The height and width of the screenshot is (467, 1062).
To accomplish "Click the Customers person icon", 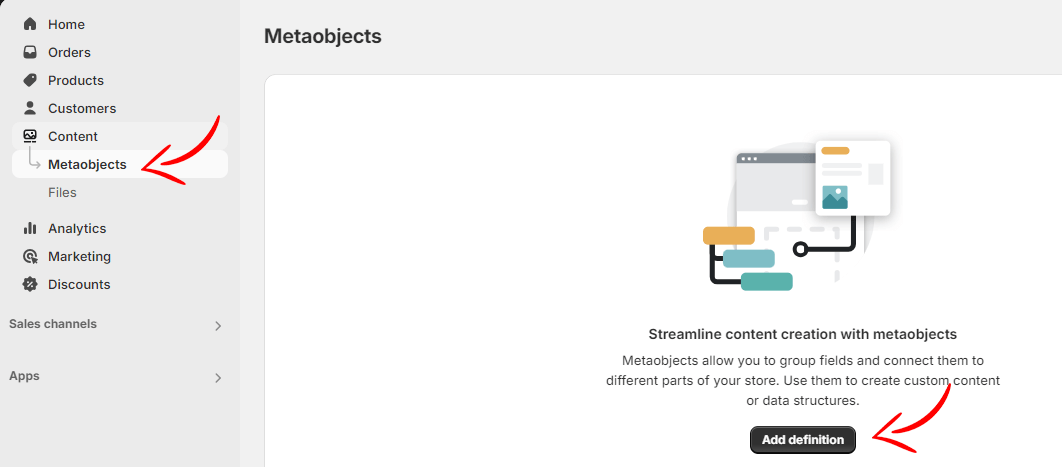I will tap(30, 108).
